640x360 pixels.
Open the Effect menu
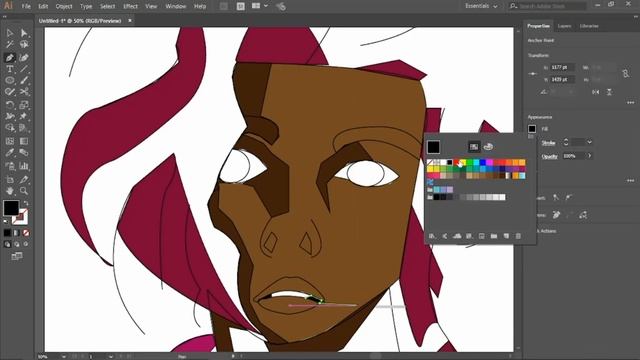click(x=130, y=6)
